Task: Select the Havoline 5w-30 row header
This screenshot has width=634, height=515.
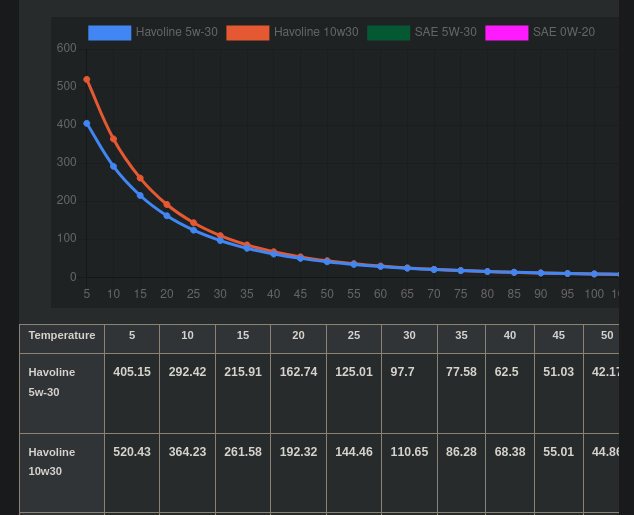Action: point(62,393)
